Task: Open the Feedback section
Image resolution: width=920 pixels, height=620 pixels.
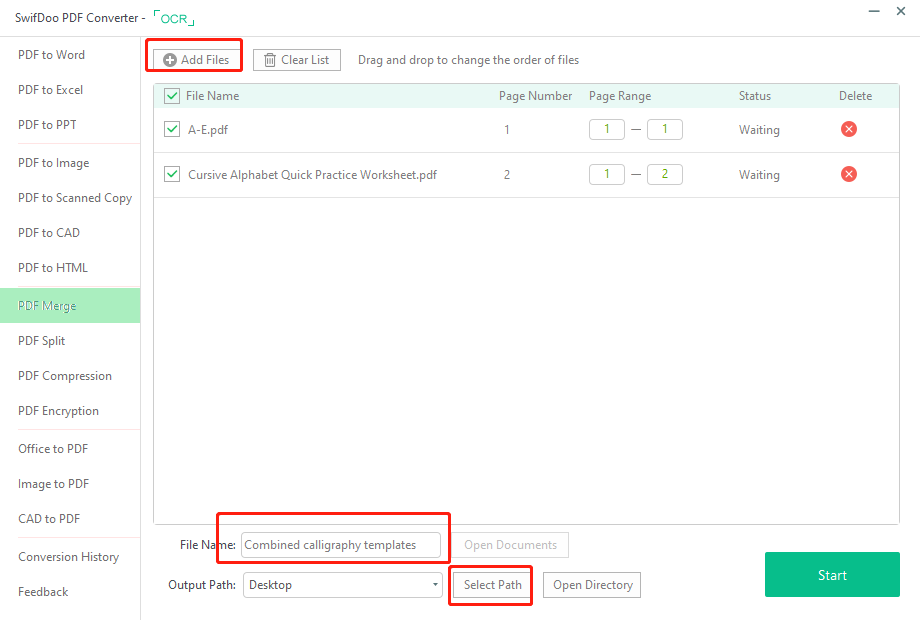Action: click(x=43, y=592)
